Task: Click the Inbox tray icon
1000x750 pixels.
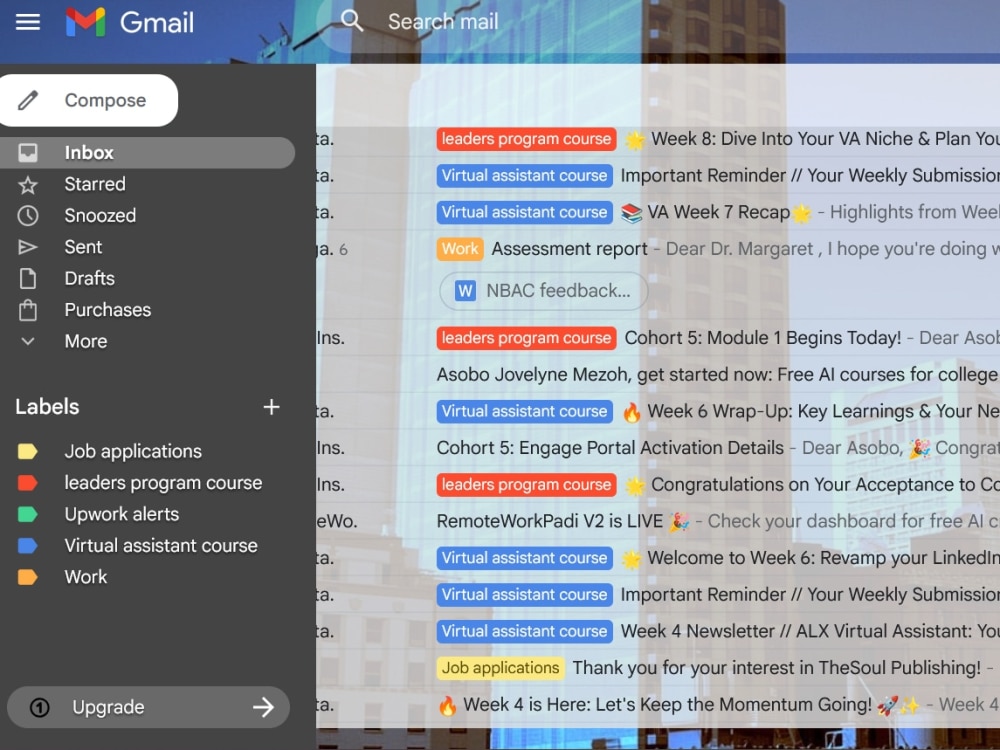Action: [x=27, y=152]
